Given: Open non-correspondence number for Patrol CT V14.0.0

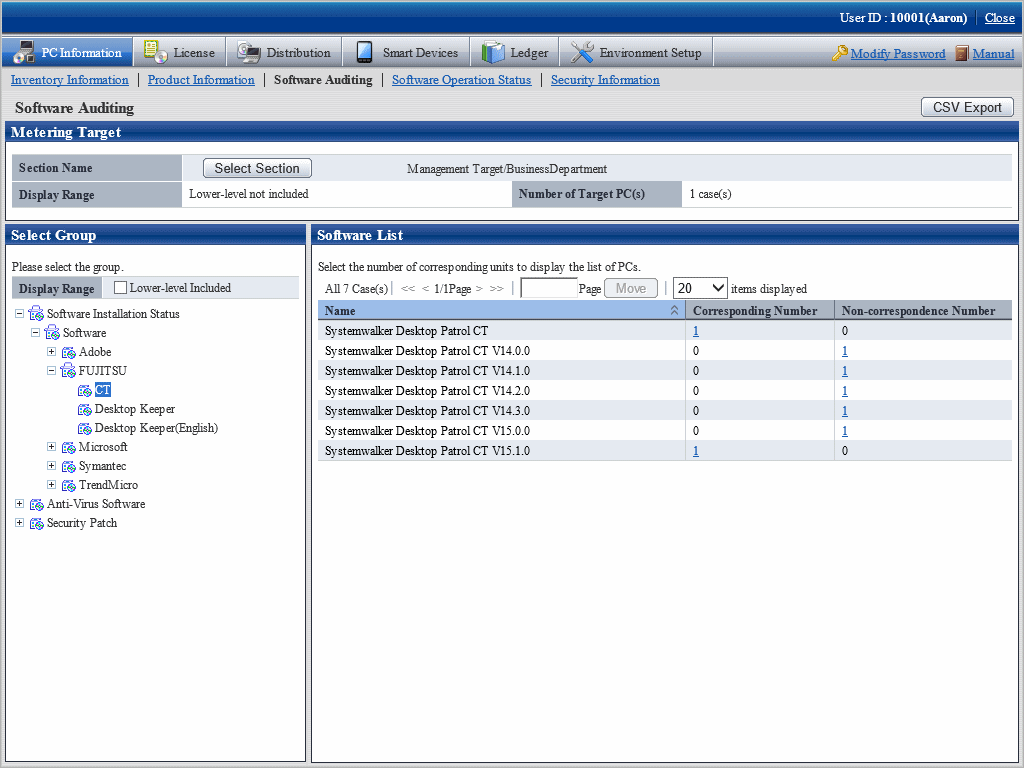Looking at the screenshot, I should pyautogui.click(x=844, y=351).
